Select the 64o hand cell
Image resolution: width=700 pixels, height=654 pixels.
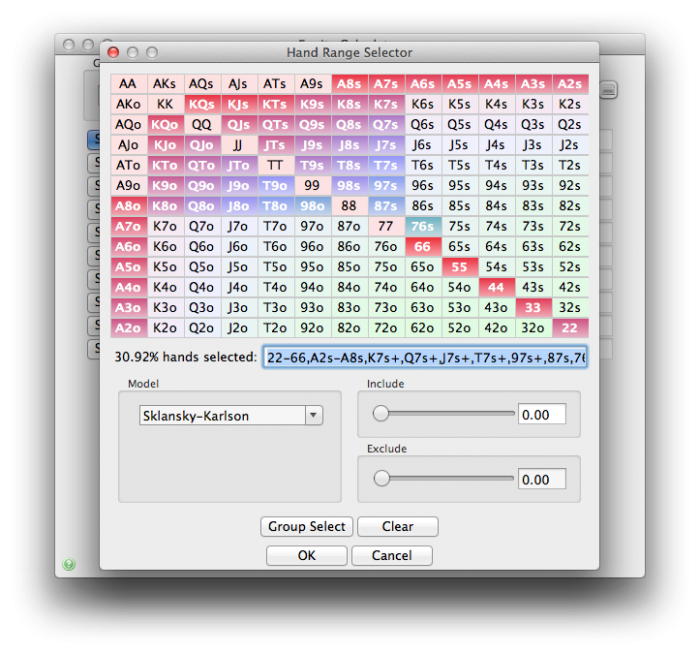tap(423, 287)
